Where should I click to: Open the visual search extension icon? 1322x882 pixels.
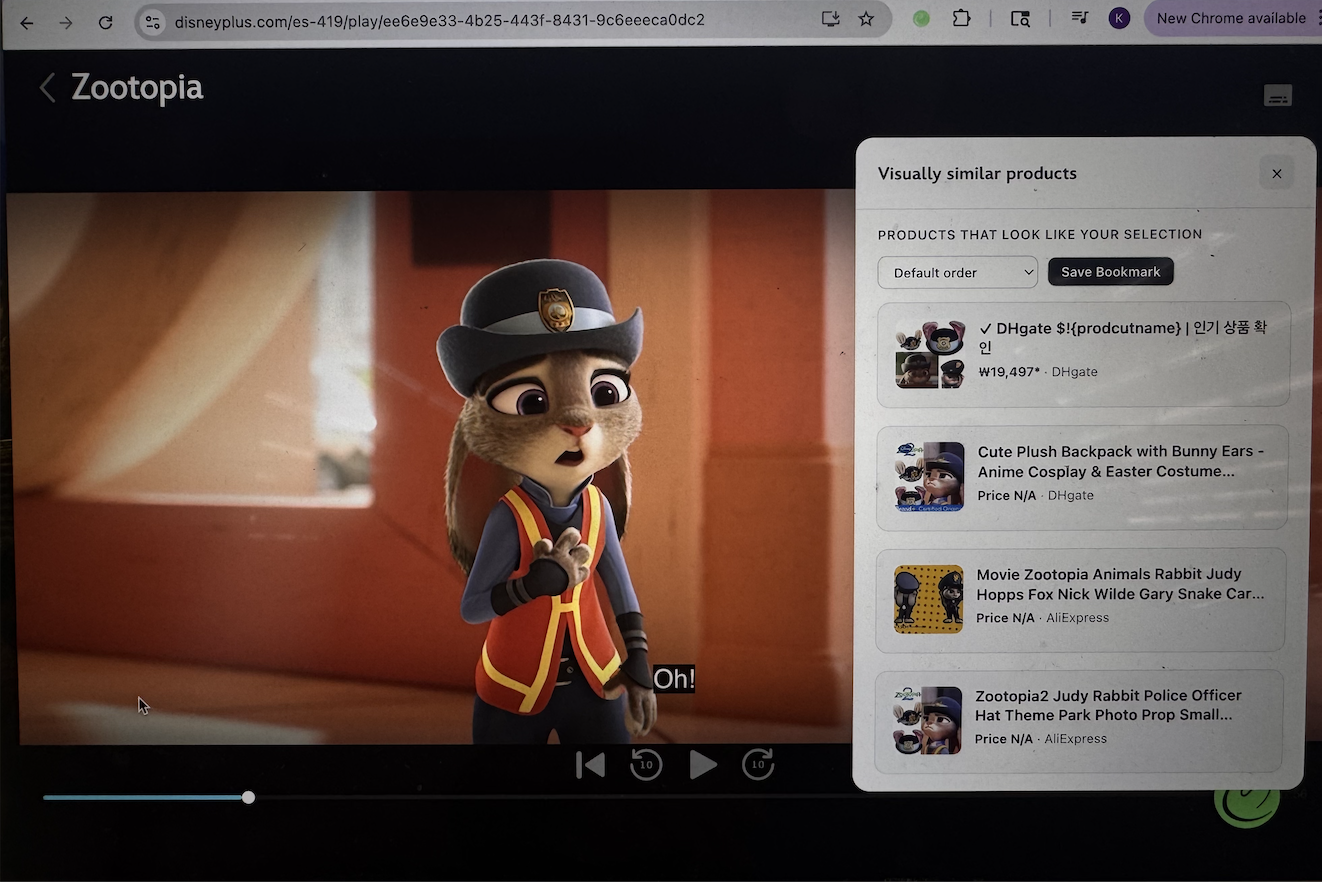[x=1020, y=19]
